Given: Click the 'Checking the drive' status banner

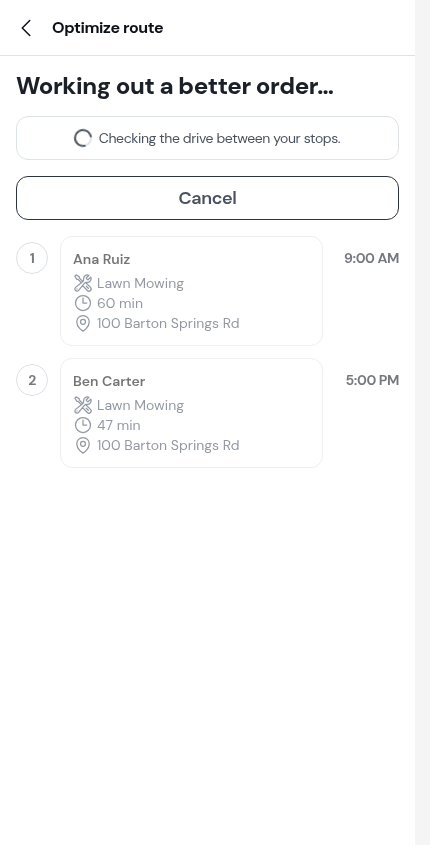Looking at the screenshot, I should 207,138.
